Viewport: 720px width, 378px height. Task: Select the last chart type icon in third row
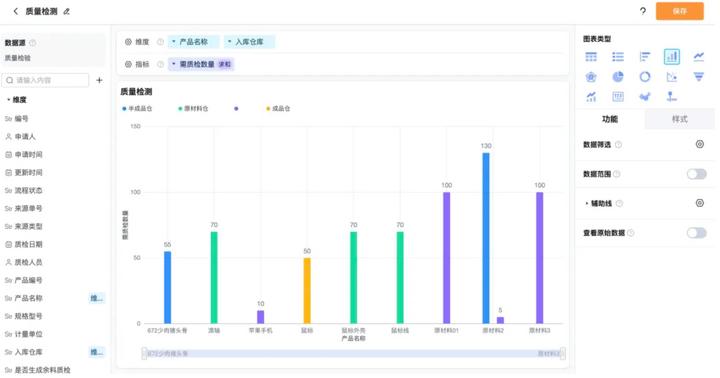672,96
